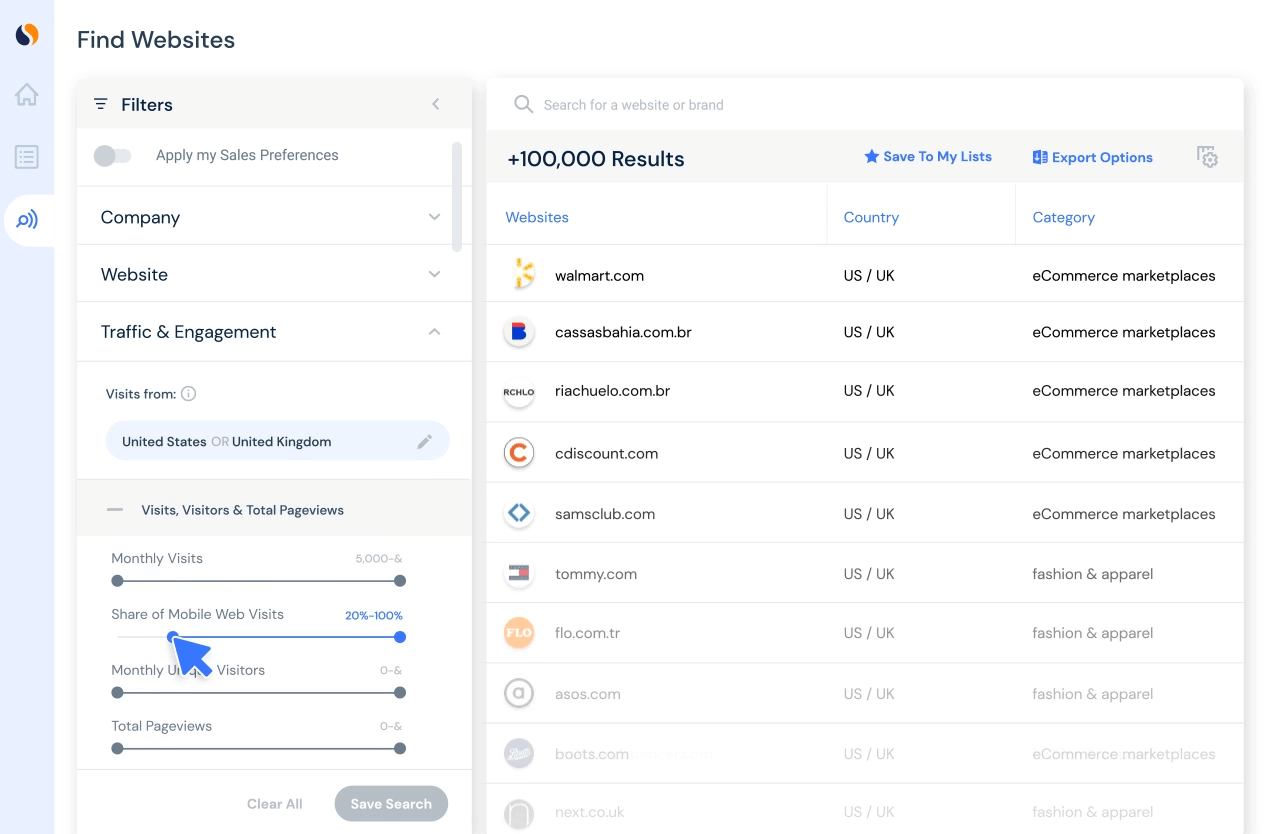The height and width of the screenshot is (834, 1264).
Task: Click the search magnifier icon
Action: click(x=523, y=104)
